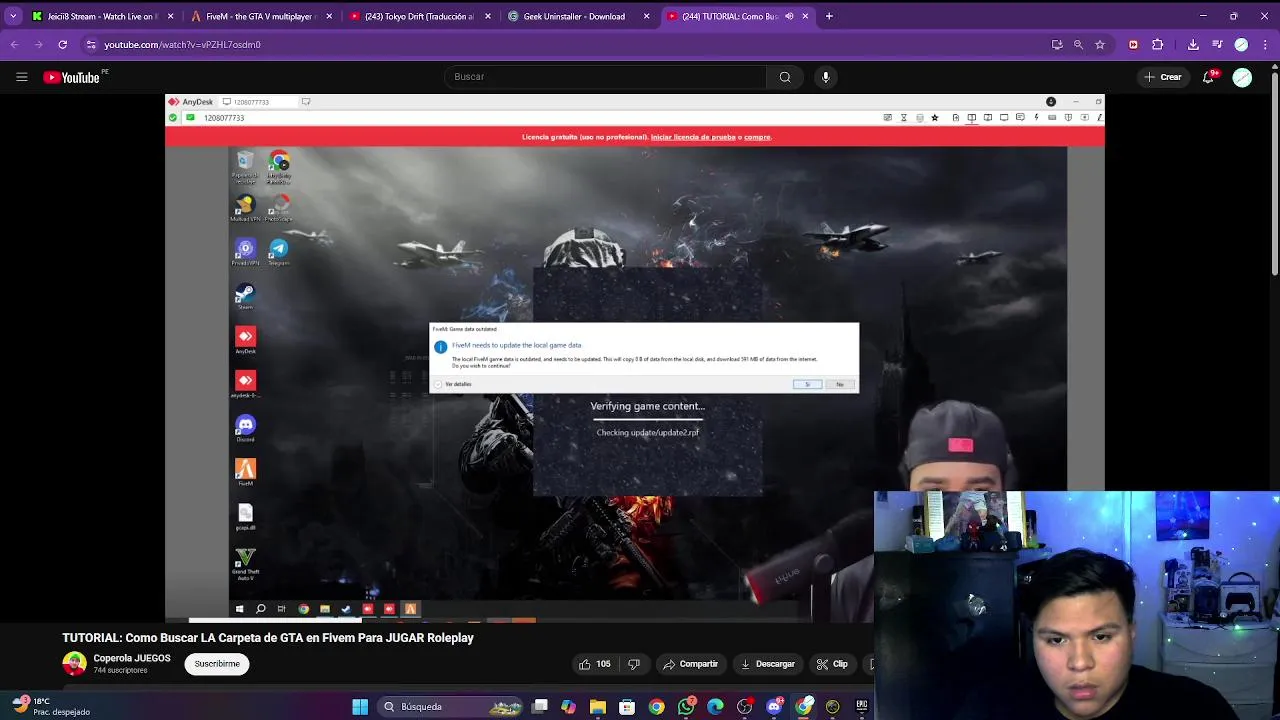Open the Coperola JUEGOS channel avatar
1280x720 pixels.
(x=74, y=664)
